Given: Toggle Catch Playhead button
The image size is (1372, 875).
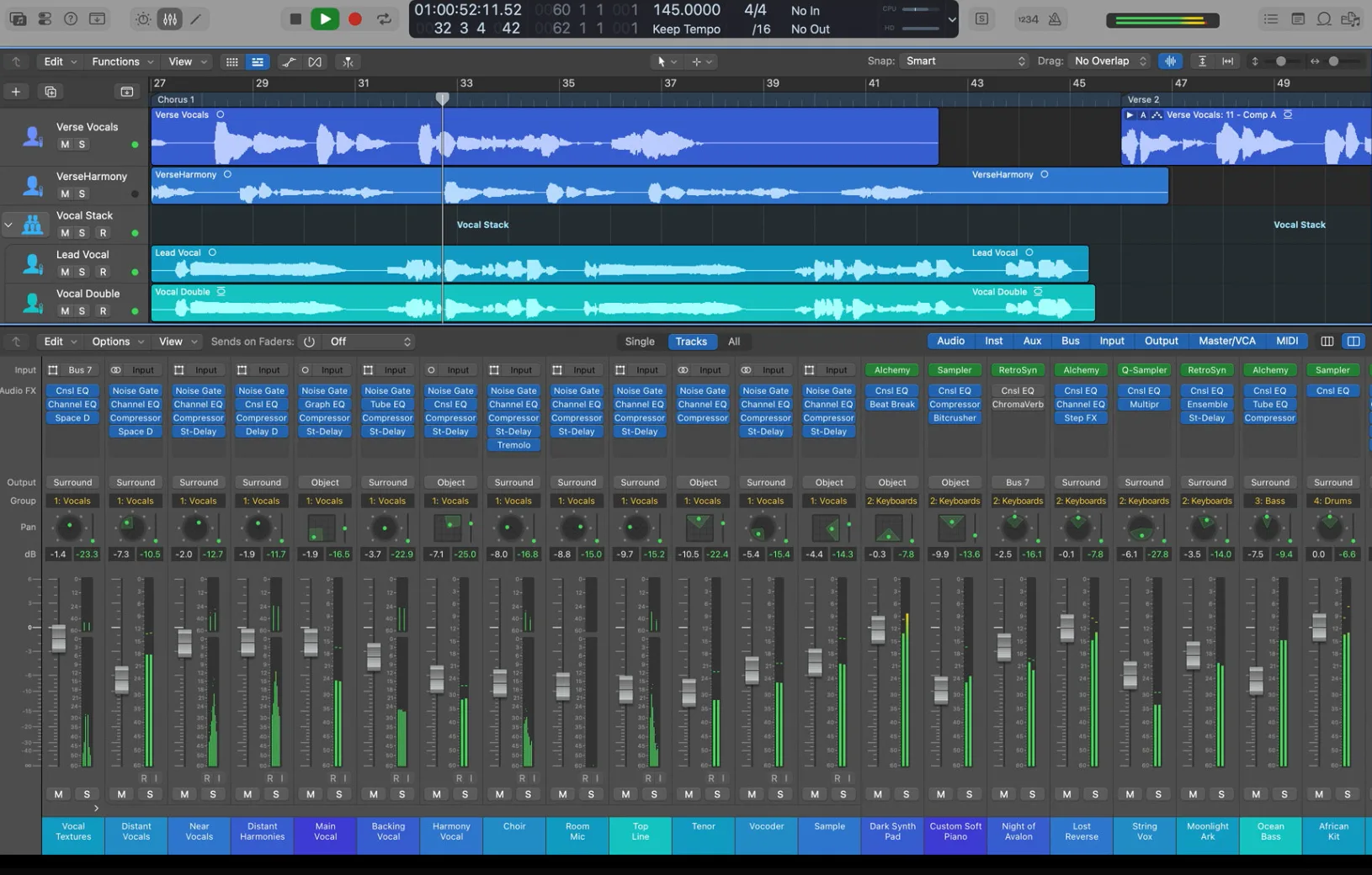Looking at the screenshot, I should (348, 61).
